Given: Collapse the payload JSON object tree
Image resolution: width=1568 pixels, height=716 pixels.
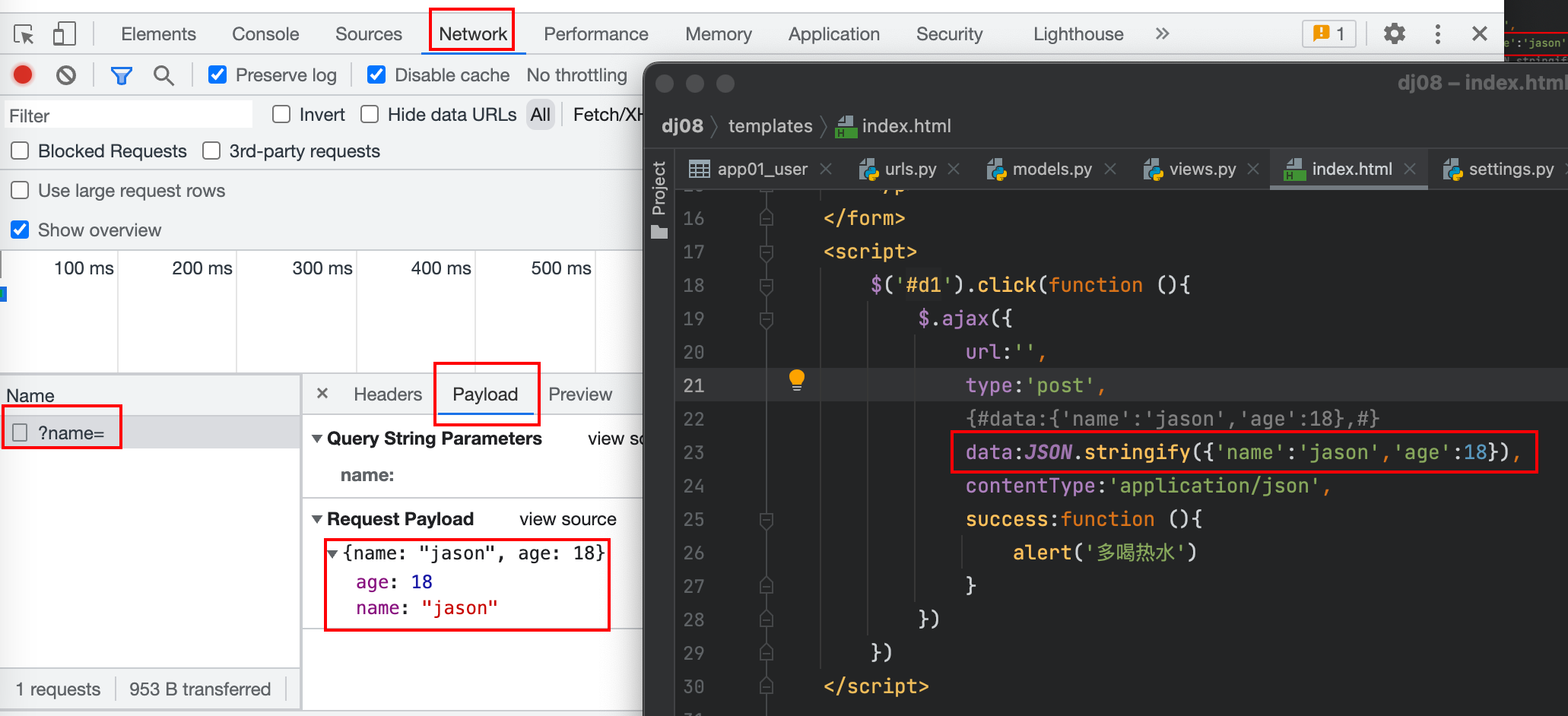Looking at the screenshot, I should (x=332, y=553).
